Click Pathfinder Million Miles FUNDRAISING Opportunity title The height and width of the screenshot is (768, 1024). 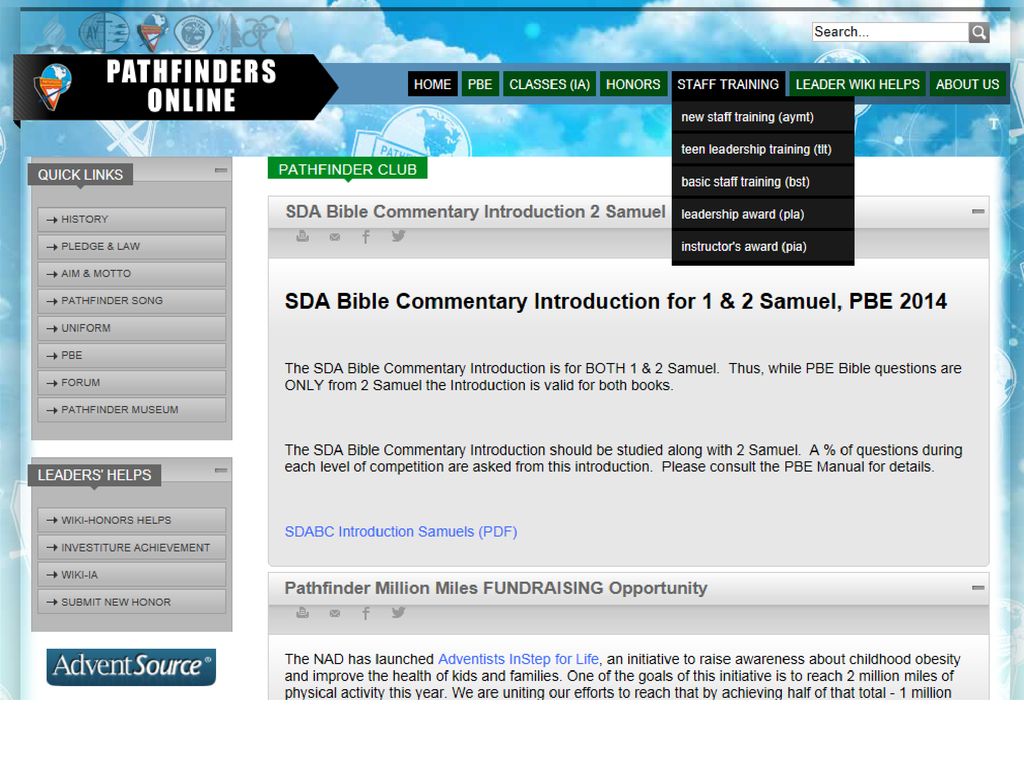tap(496, 588)
